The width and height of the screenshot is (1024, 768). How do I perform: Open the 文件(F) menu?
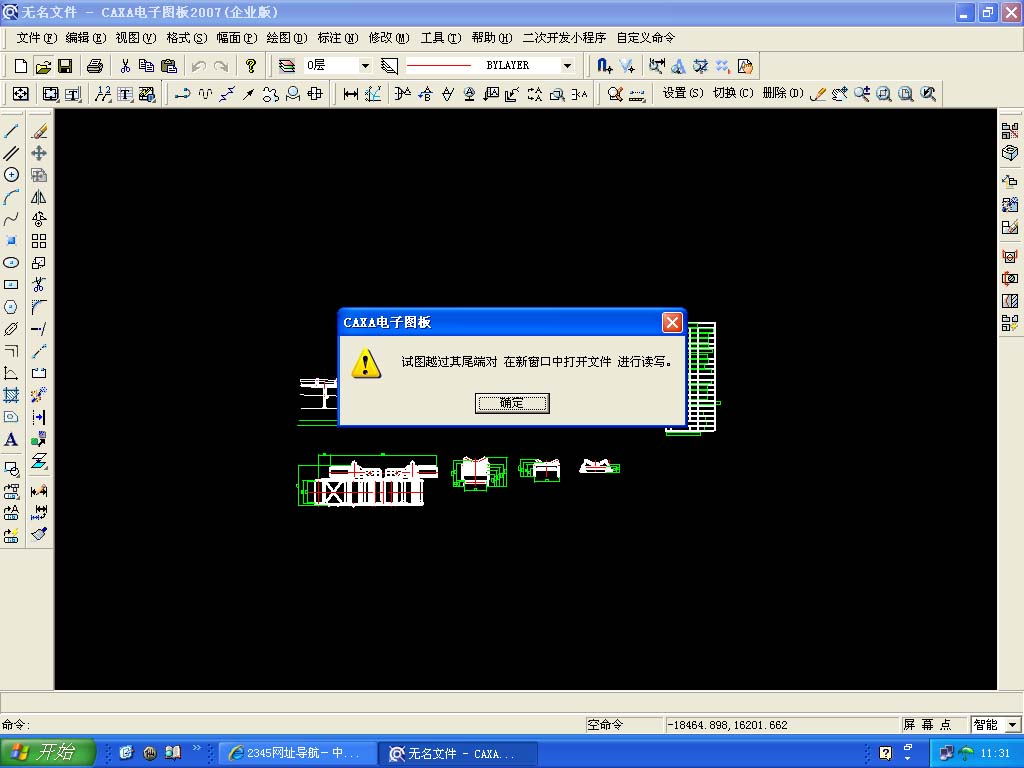tap(37, 38)
